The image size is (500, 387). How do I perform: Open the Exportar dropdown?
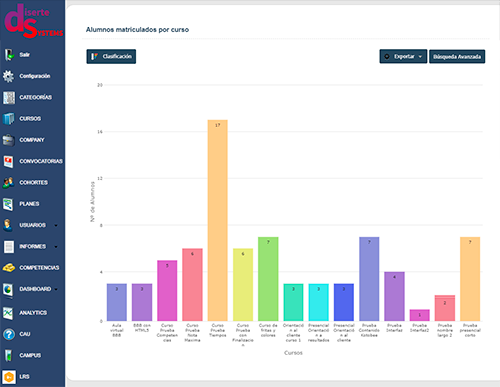(x=403, y=56)
